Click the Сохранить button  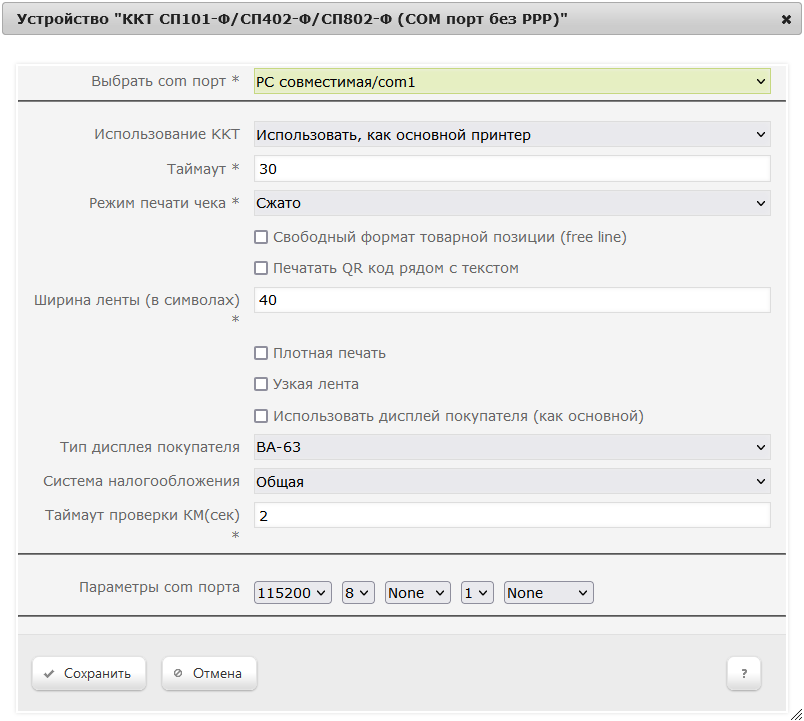tap(89, 673)
